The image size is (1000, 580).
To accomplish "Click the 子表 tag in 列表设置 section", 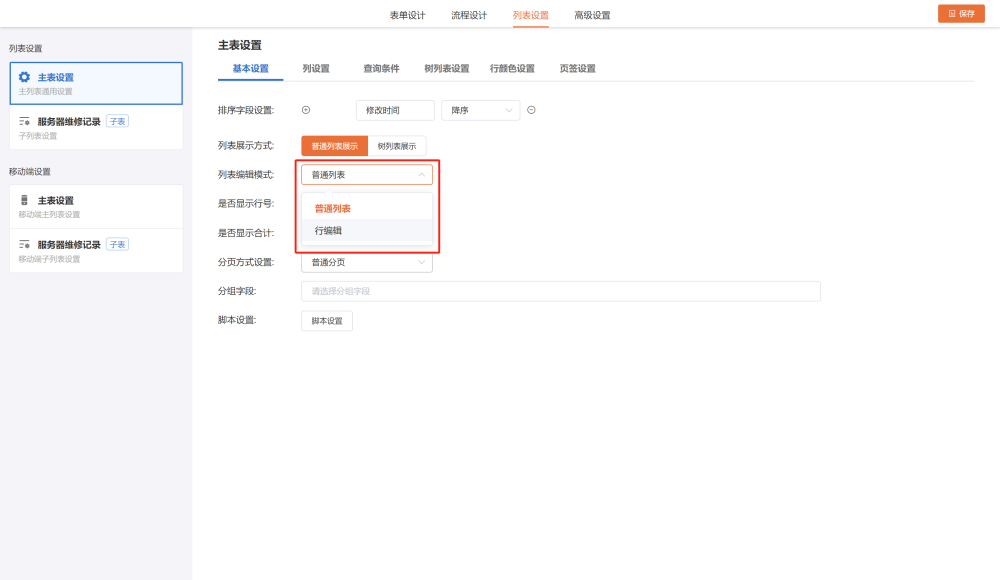I will pos(117,122).
